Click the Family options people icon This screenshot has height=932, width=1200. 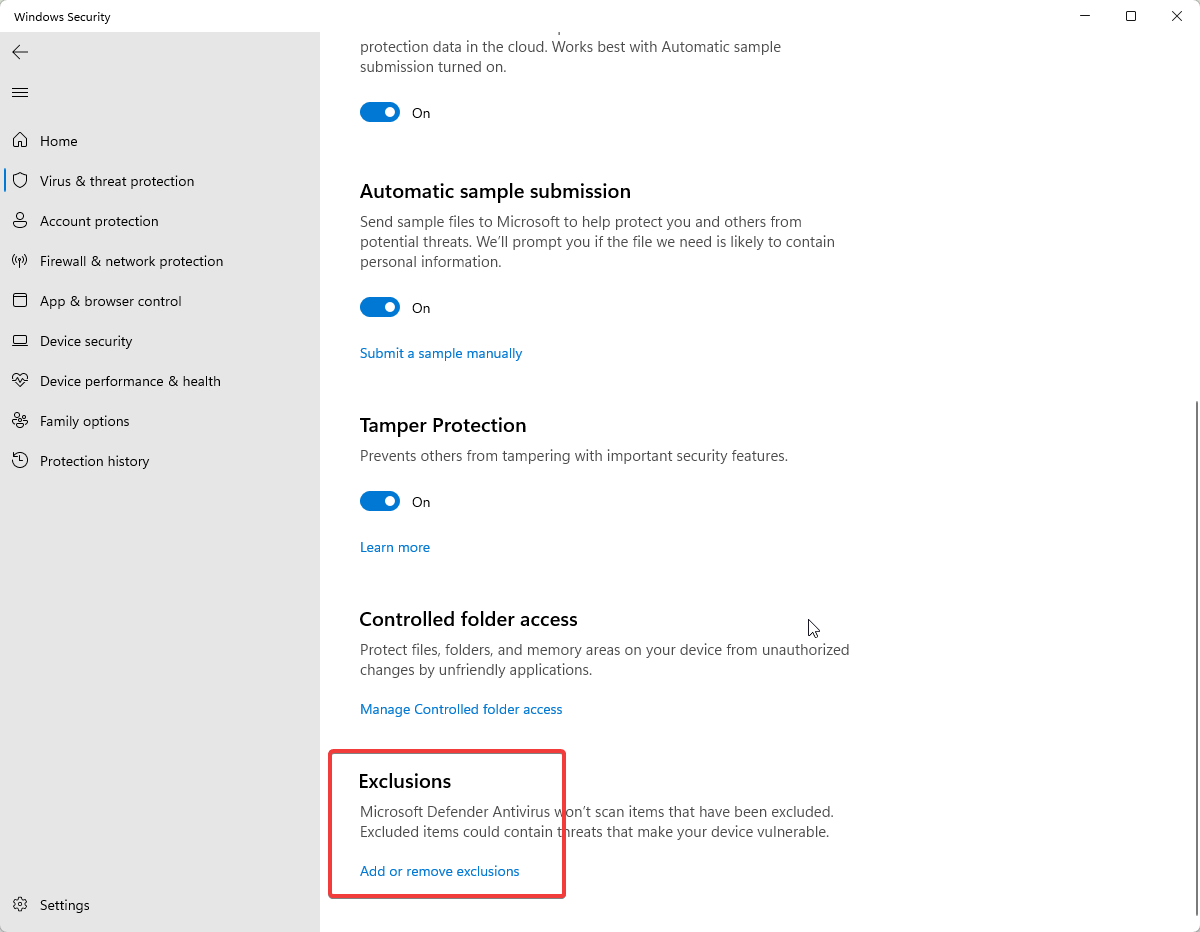[20, 421]
